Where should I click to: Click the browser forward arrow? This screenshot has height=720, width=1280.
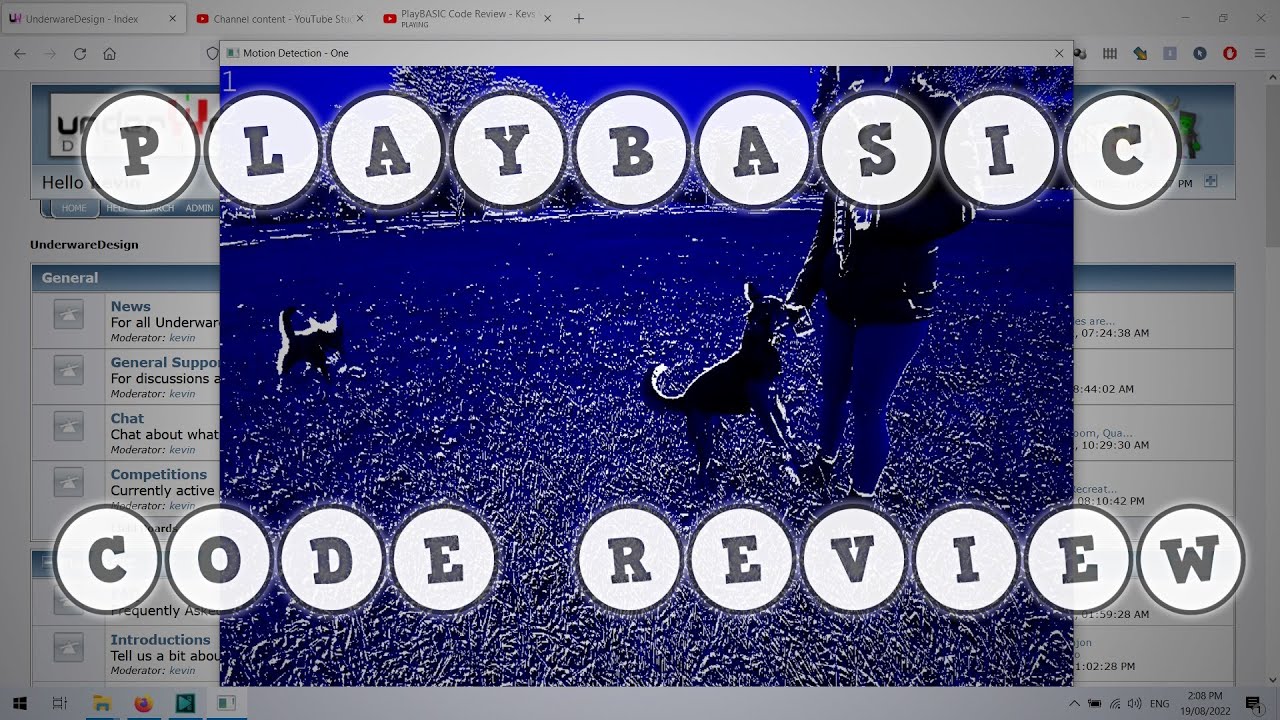(x=50, y=54)
